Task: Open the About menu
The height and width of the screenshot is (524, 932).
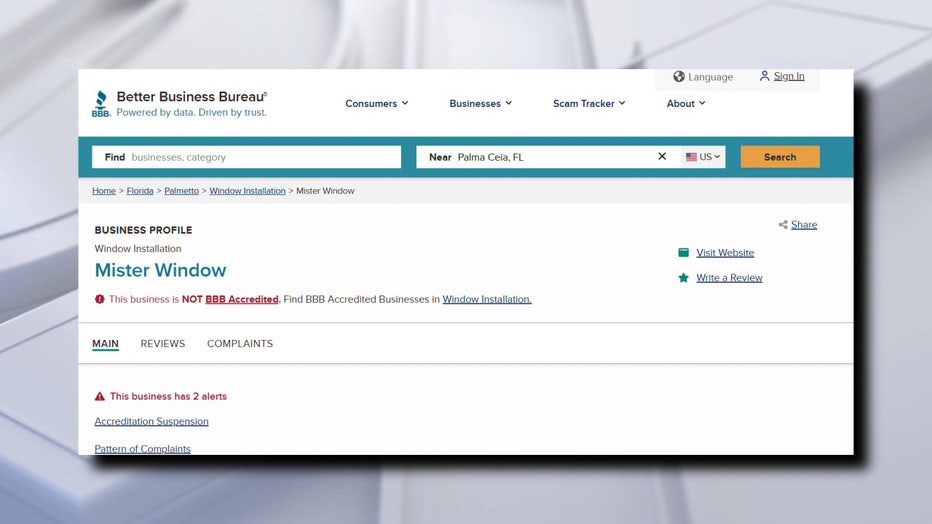Action: click(x=686, y=104)
